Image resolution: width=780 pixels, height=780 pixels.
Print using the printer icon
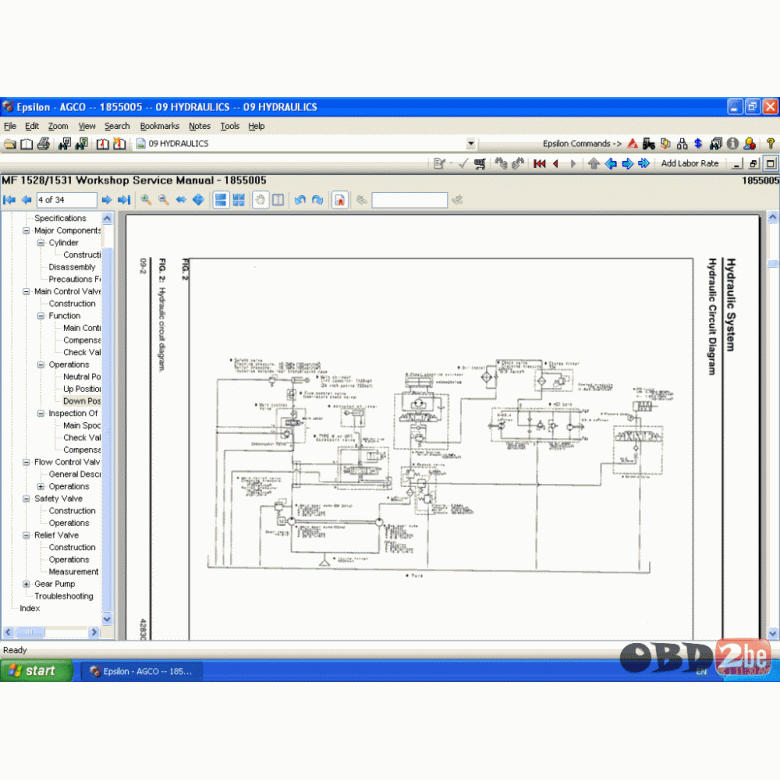44,144
